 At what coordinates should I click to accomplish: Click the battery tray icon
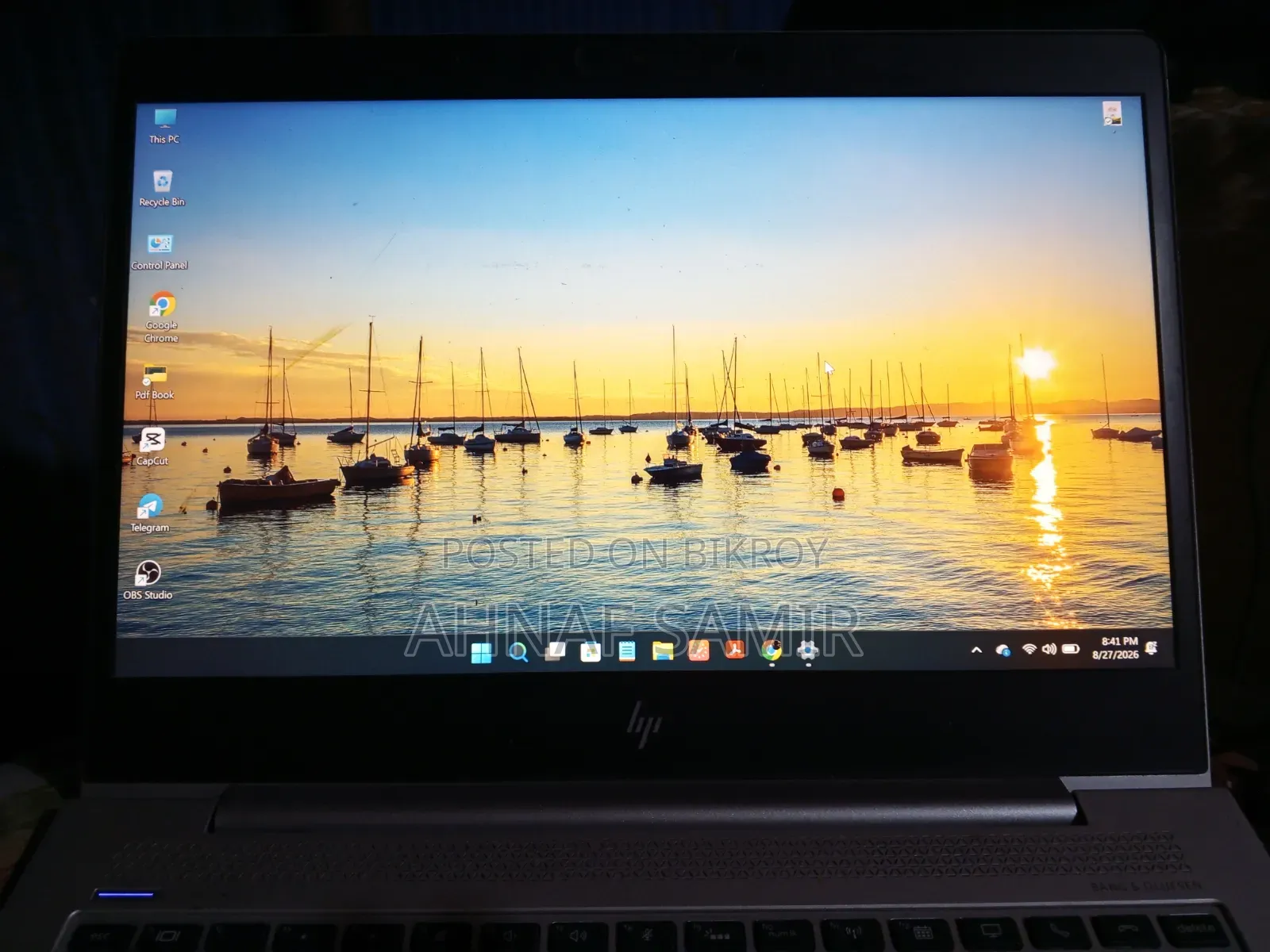click(1071, 649)
